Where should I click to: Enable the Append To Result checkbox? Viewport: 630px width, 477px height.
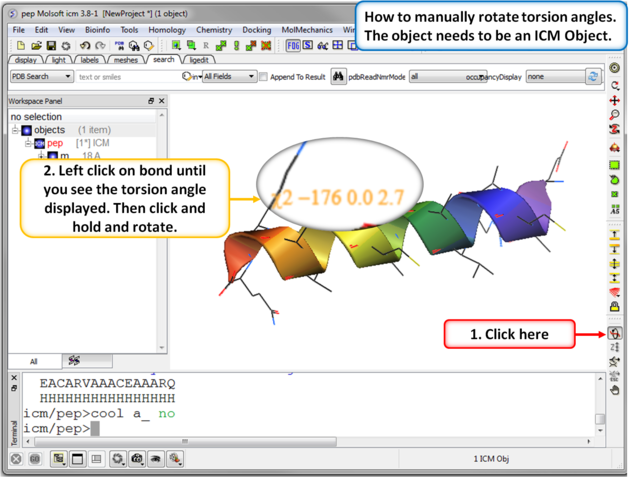point(264,77)
